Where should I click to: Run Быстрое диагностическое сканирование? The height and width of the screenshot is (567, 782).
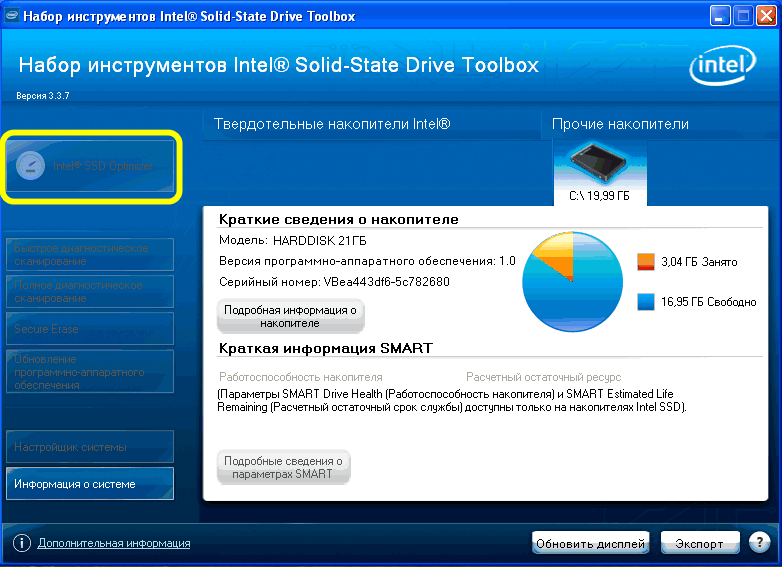point(90,254)
